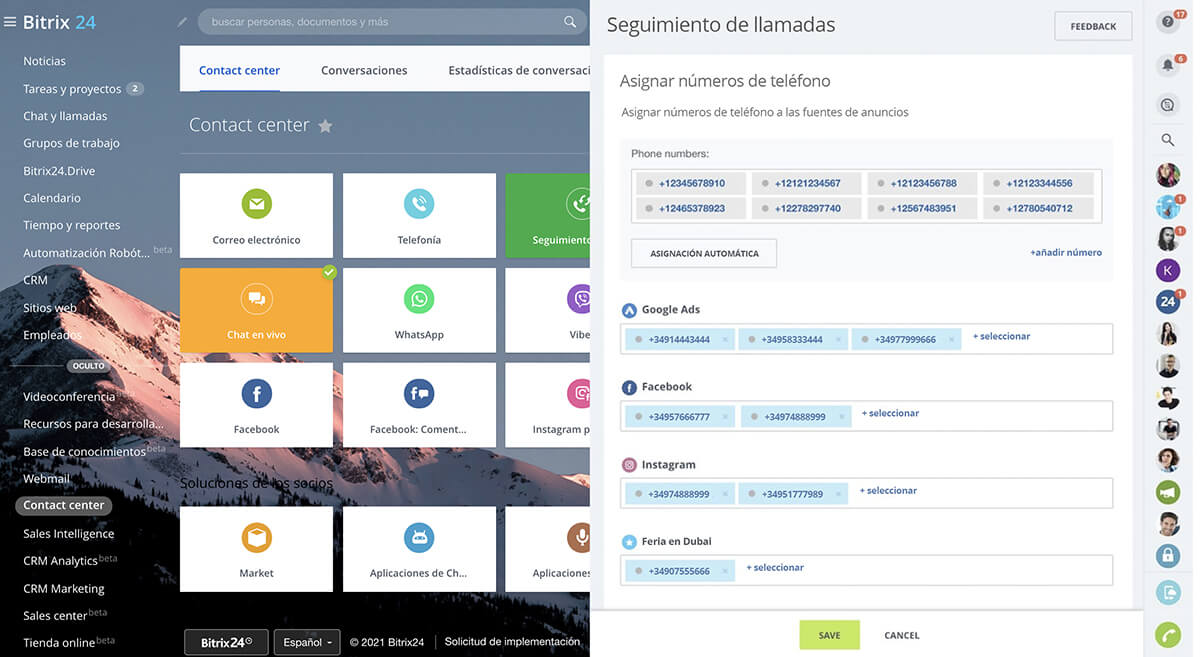Screen dimensions: 1200x657
Task: Click the green Save button
Action: pyautogui.click(x=829, y=635)
